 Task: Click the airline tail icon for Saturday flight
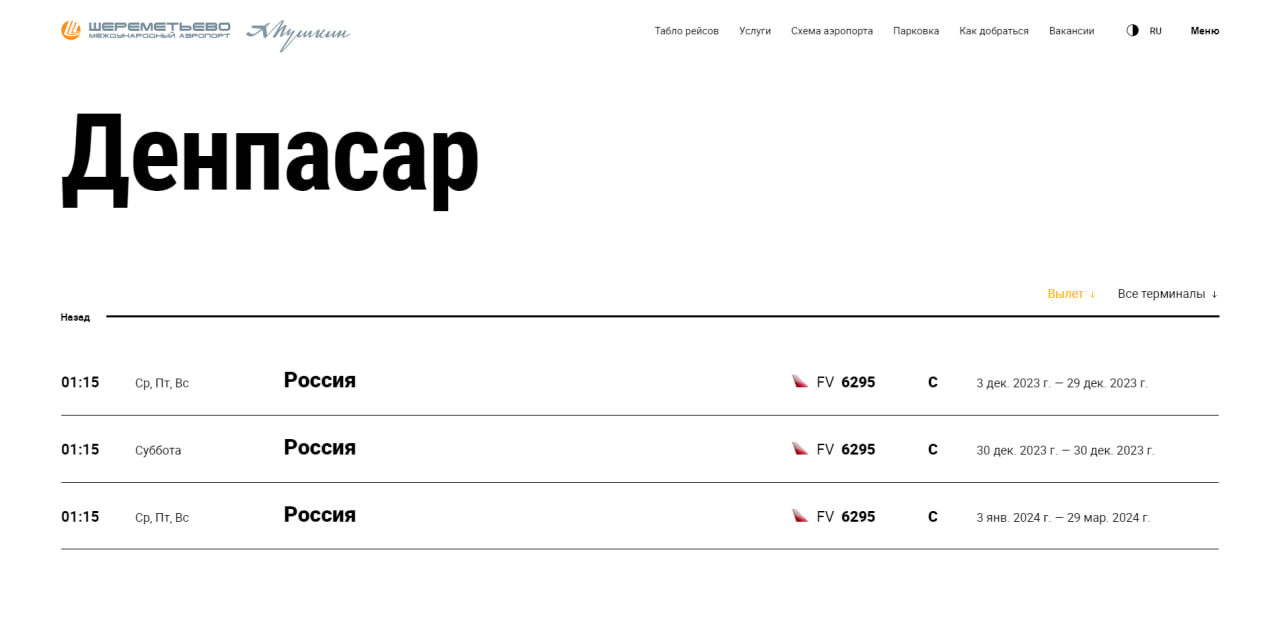800,449
